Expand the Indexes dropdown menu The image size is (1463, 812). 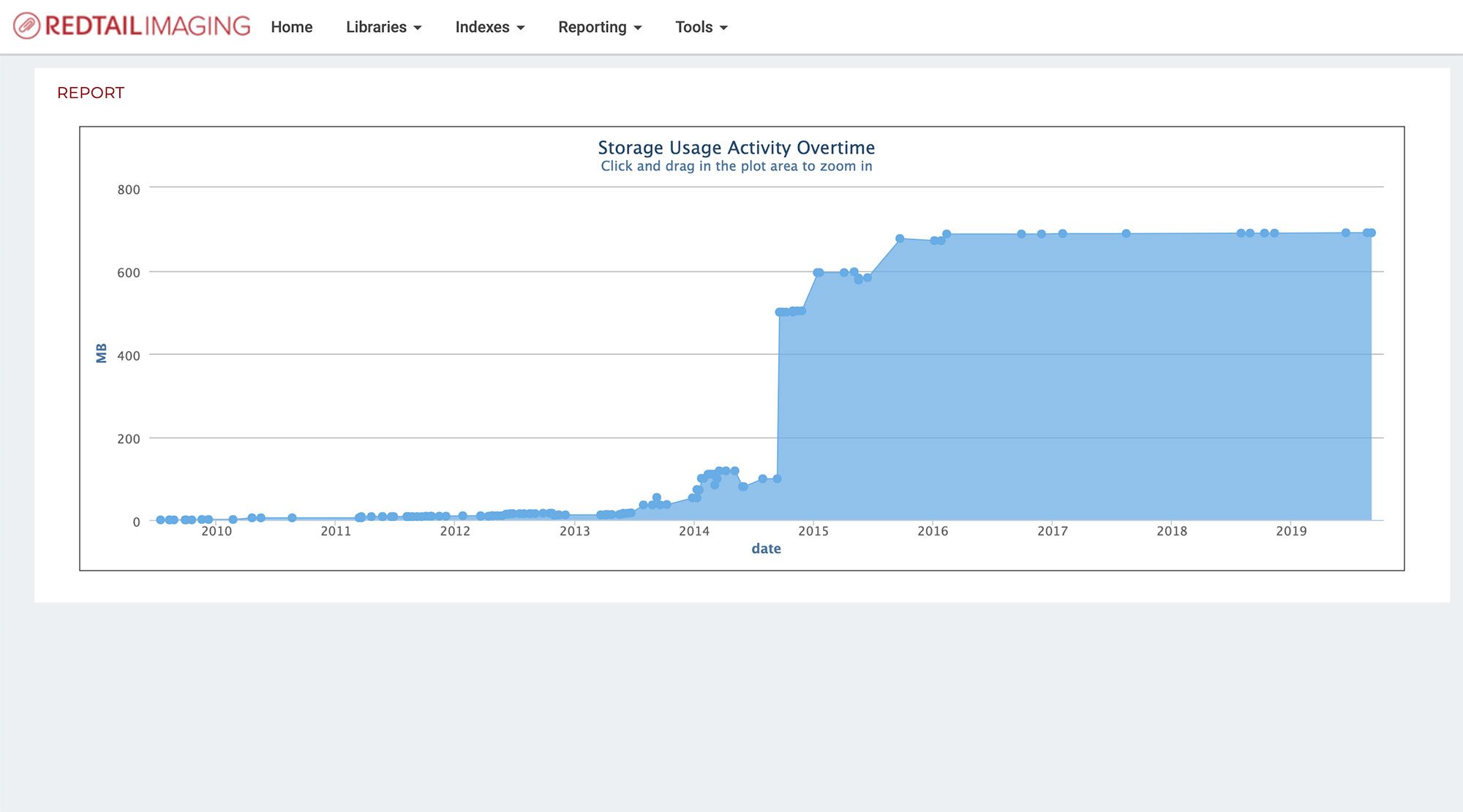[489, 27]
